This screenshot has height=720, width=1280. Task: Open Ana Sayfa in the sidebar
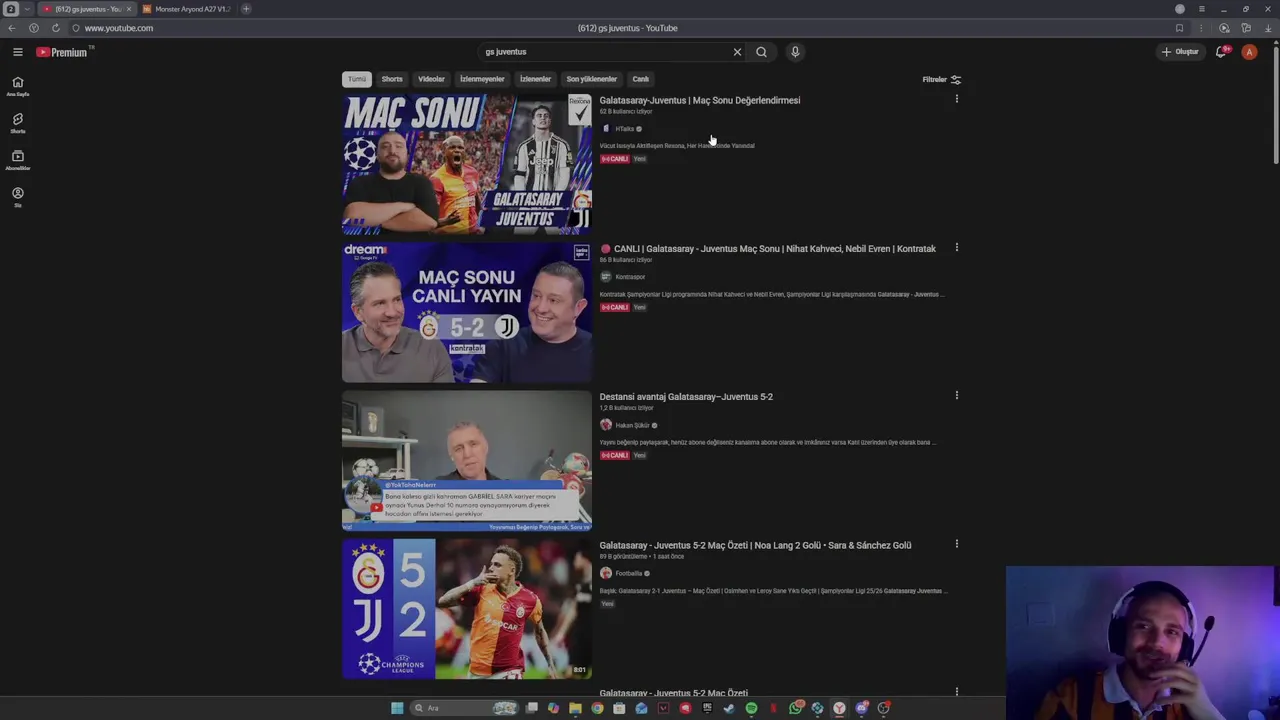point(17,87)
